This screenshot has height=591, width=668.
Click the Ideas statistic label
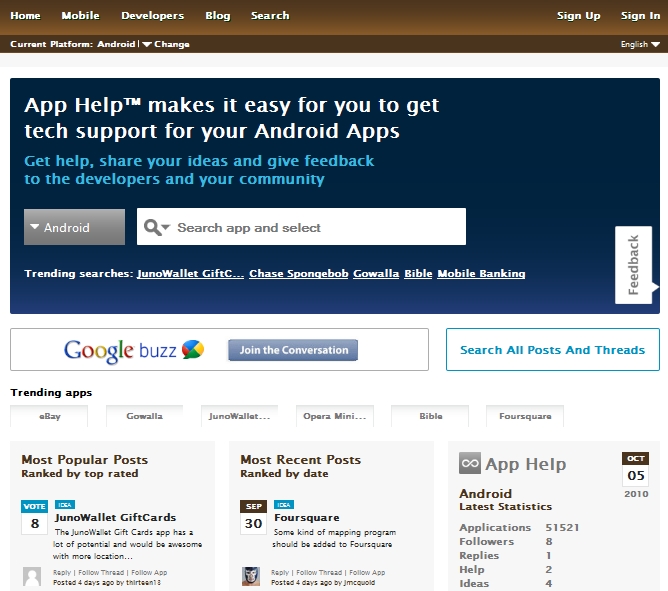[474, 584]
